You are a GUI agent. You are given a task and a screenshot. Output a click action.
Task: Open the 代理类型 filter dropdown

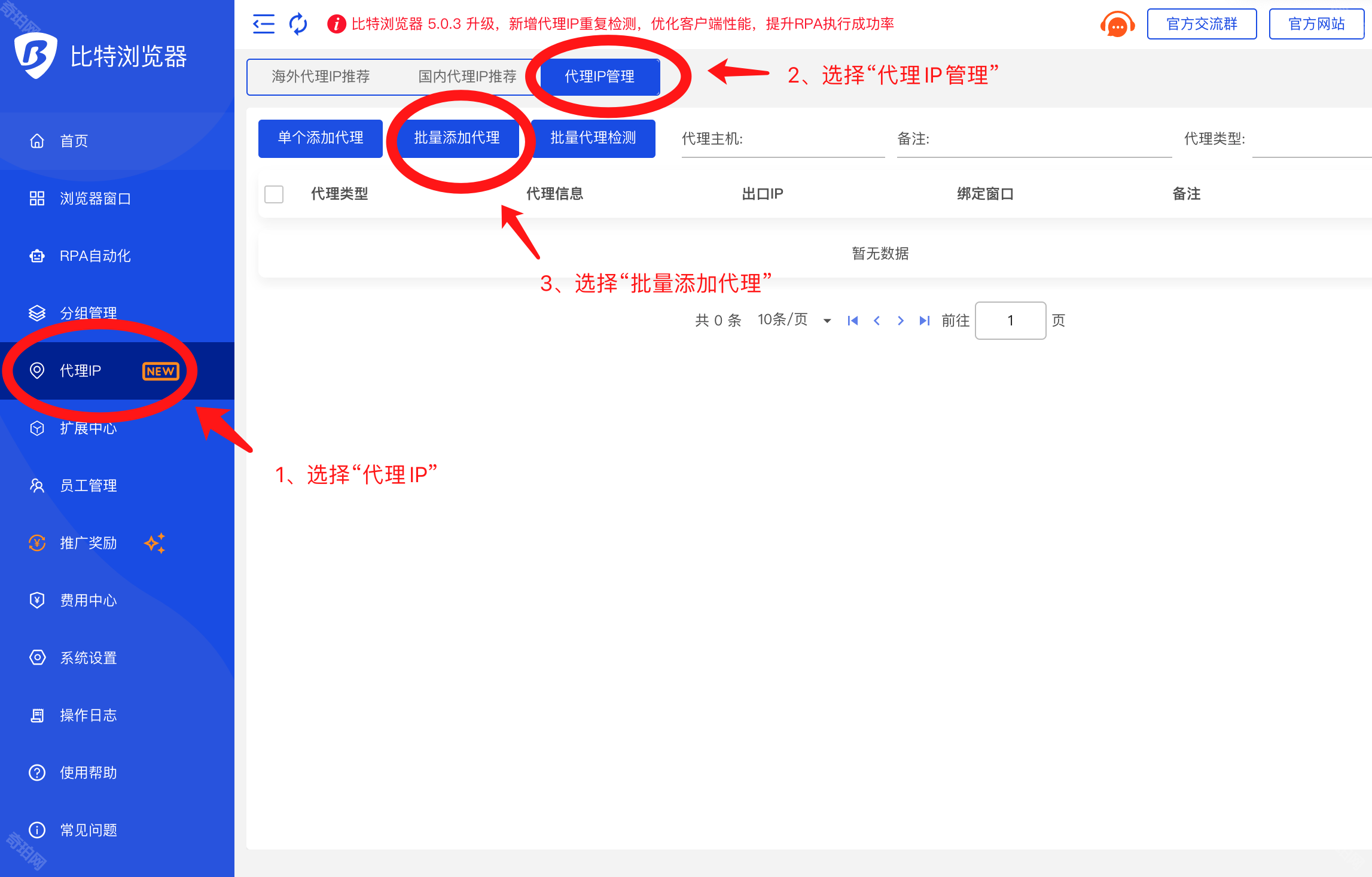point(1311,139)
